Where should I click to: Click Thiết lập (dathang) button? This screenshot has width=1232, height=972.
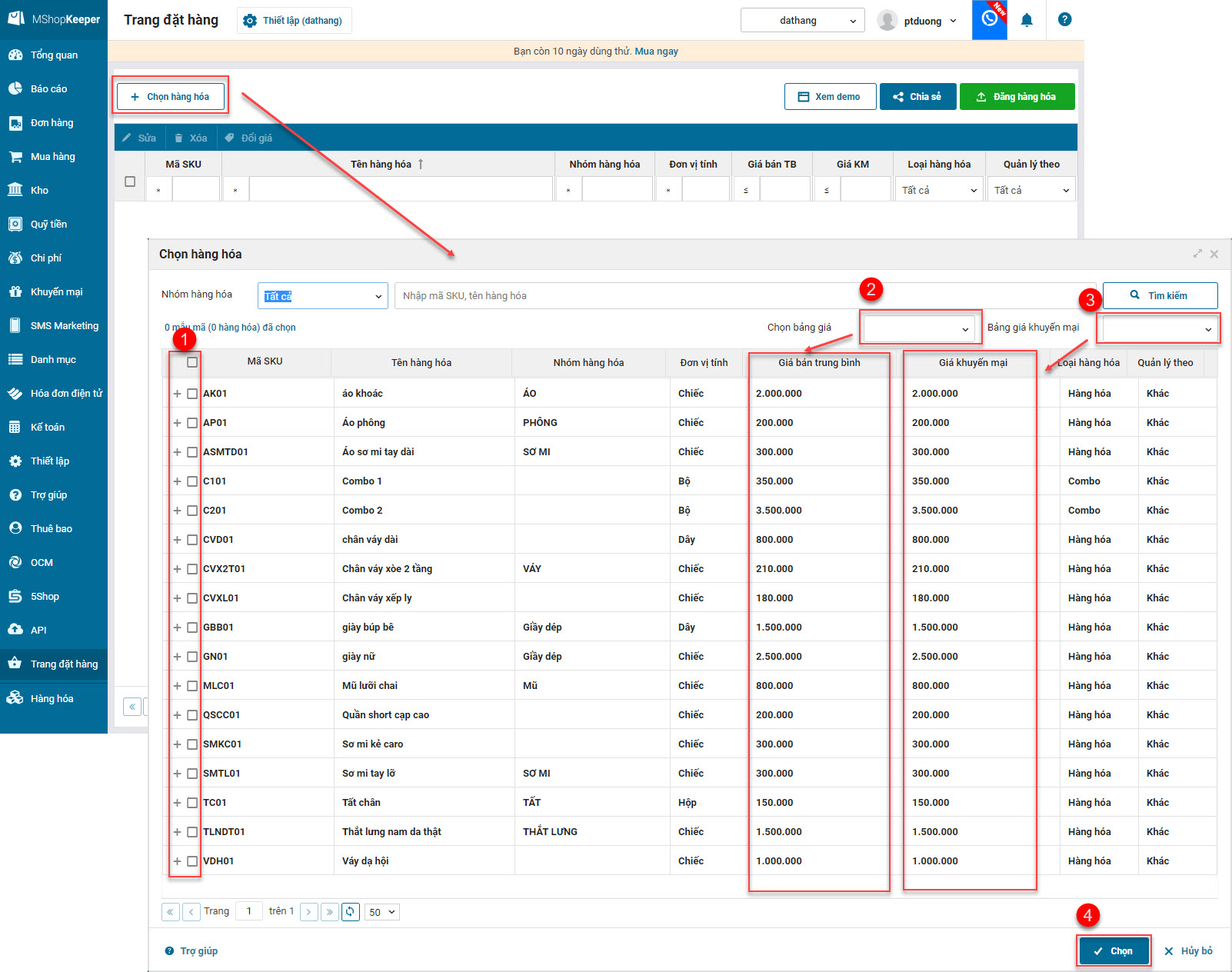295,21
